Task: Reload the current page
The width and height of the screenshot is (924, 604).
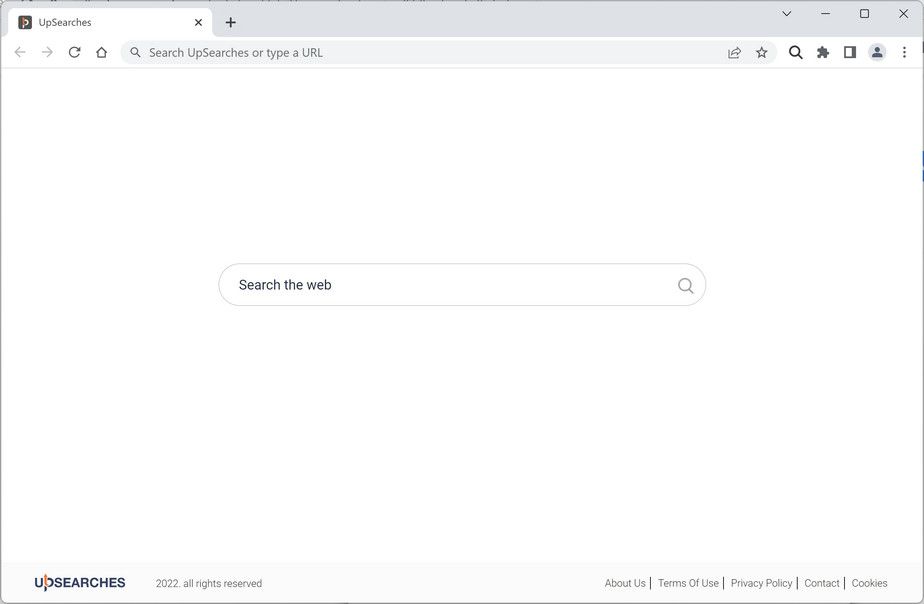Action: point(74,52)
